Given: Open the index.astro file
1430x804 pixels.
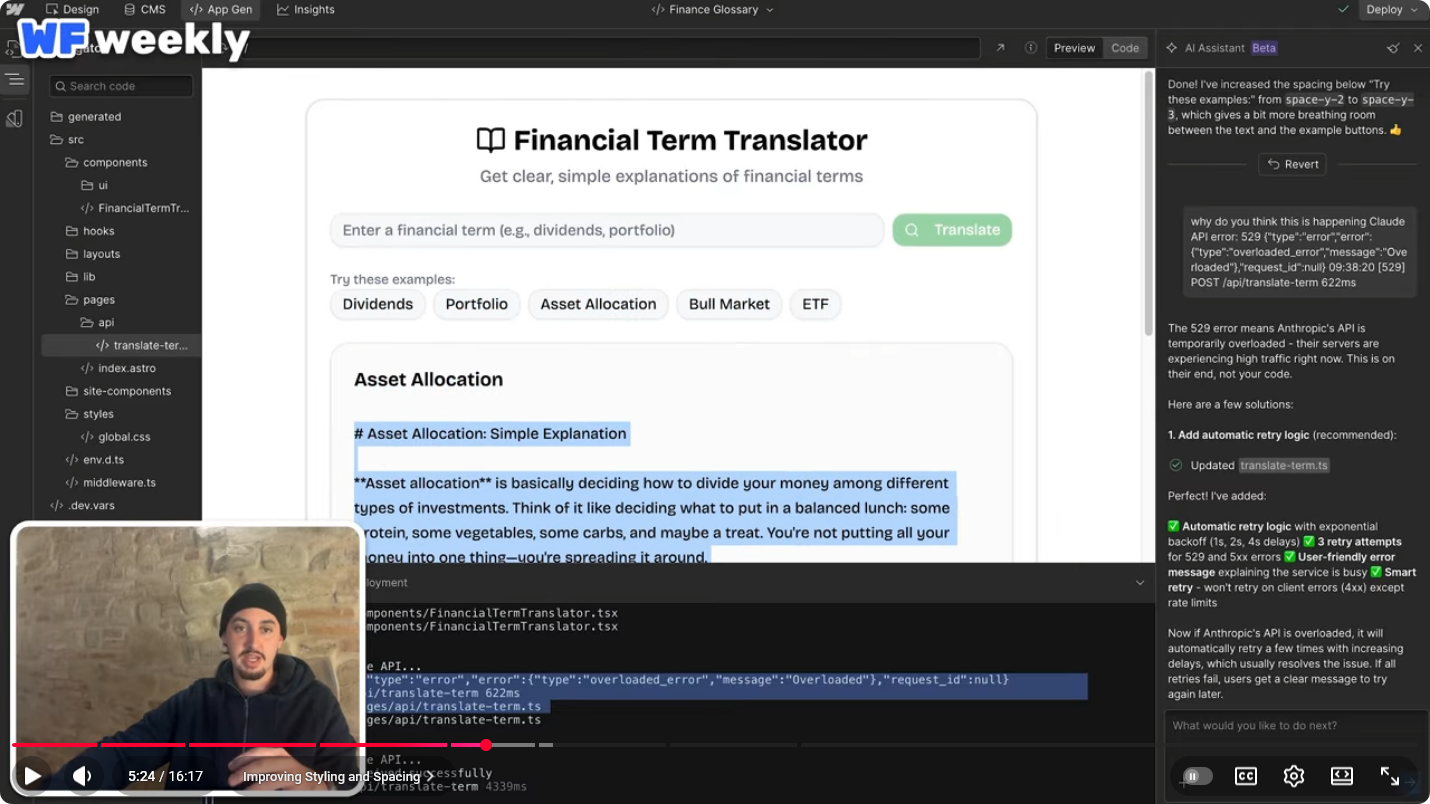Looking at the screenshot, I should (x=118, y=368).
